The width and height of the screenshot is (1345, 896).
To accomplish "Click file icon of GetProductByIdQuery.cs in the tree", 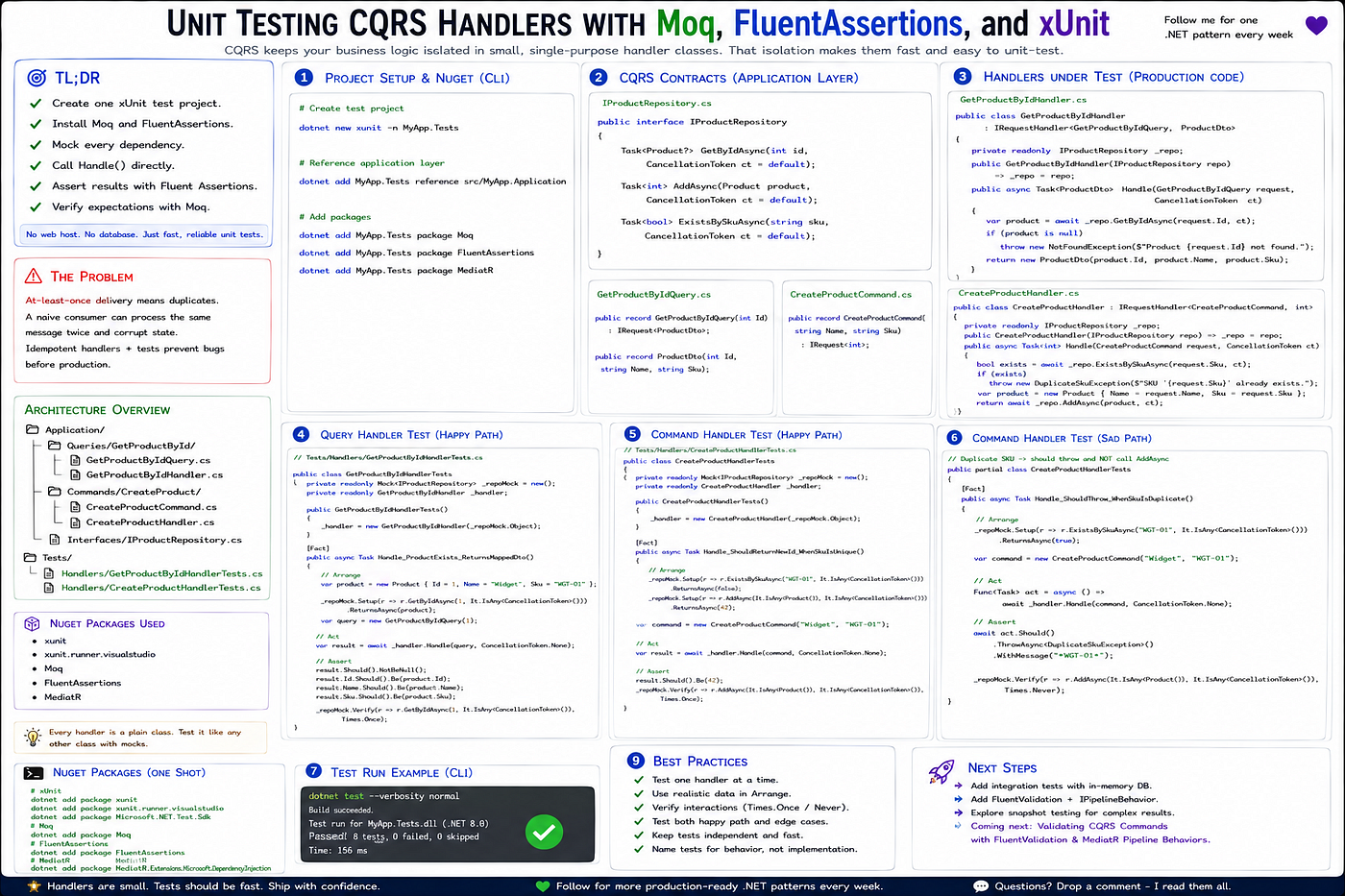I will coord(76,460).
